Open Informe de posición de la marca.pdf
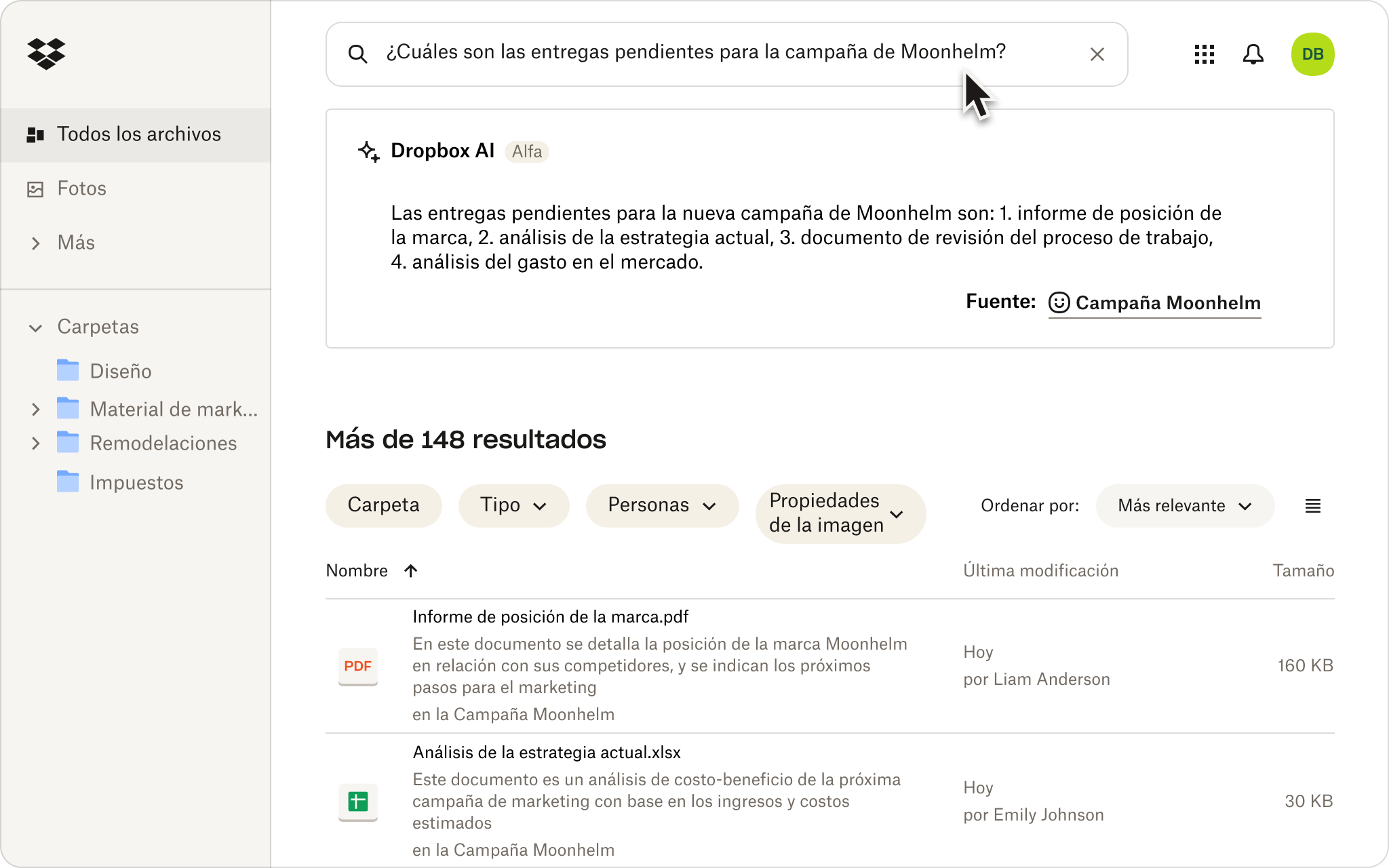This screenshot has height=868, width=1389. click(550, 616)
